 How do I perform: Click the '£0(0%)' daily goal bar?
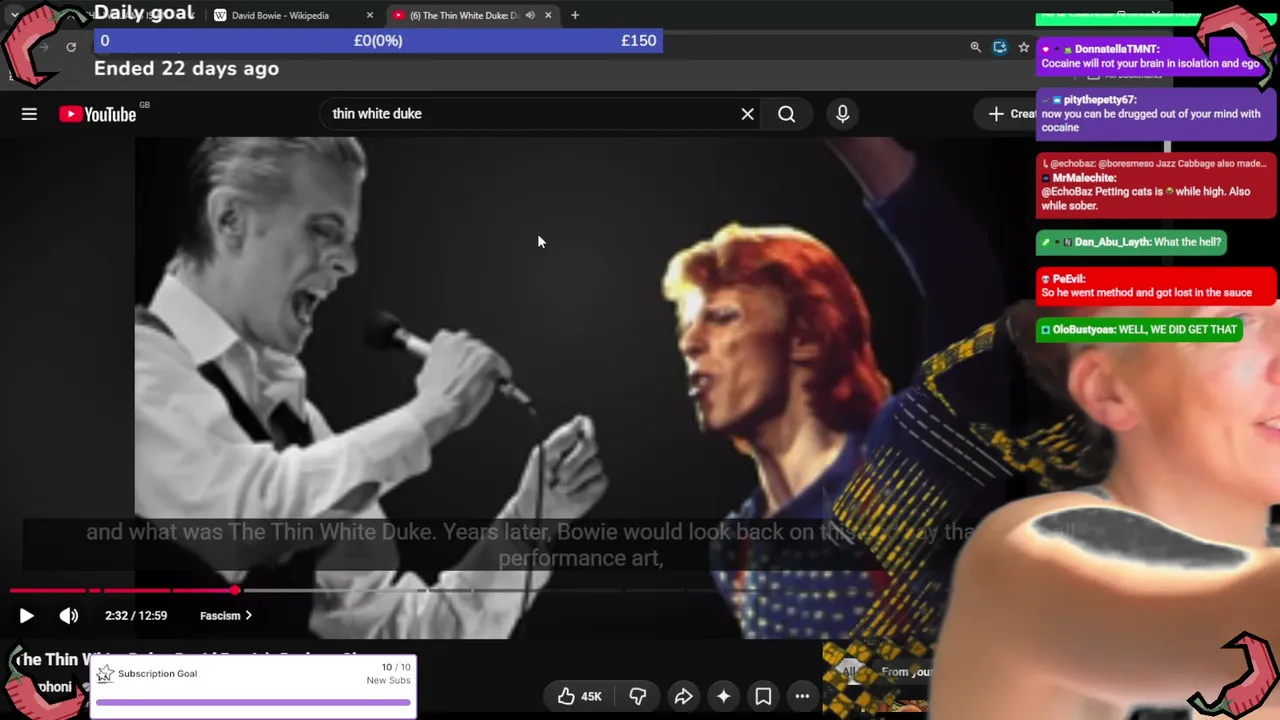tap(378, 41)
